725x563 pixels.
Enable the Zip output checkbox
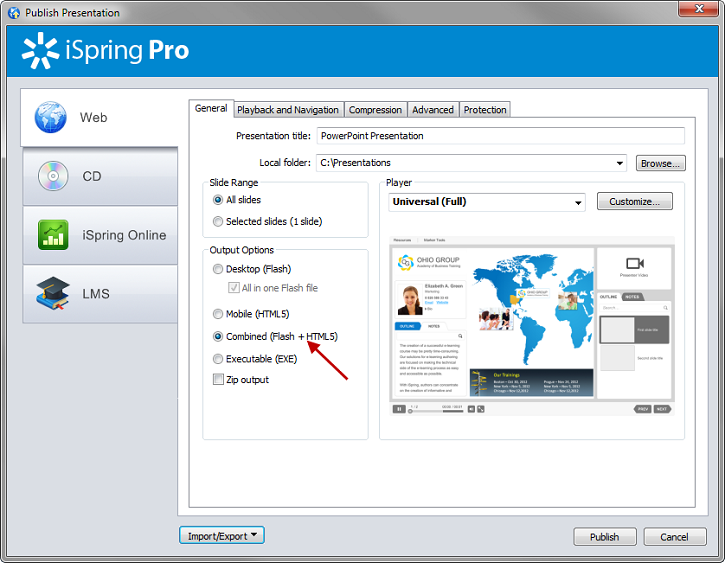pos(218,379)
